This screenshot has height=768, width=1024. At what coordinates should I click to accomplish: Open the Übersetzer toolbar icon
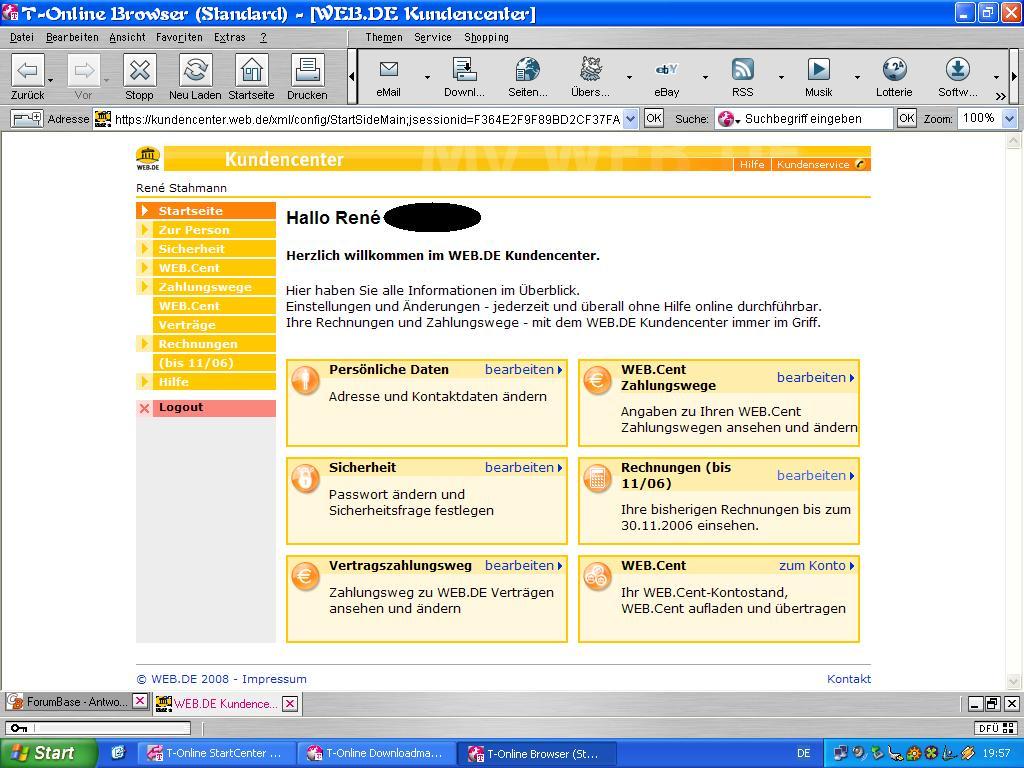pyautogui.click(x=590, y=69)
